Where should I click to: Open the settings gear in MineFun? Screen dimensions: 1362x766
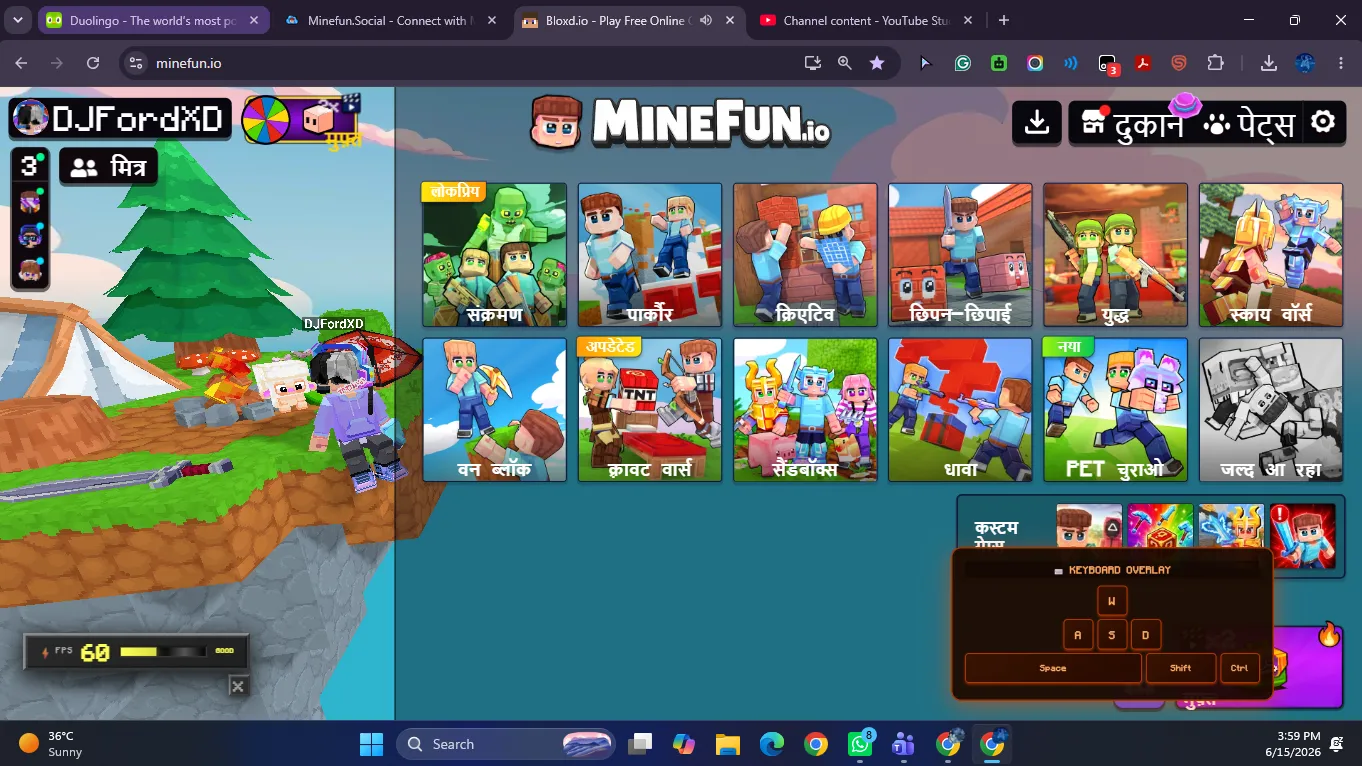1323,122
